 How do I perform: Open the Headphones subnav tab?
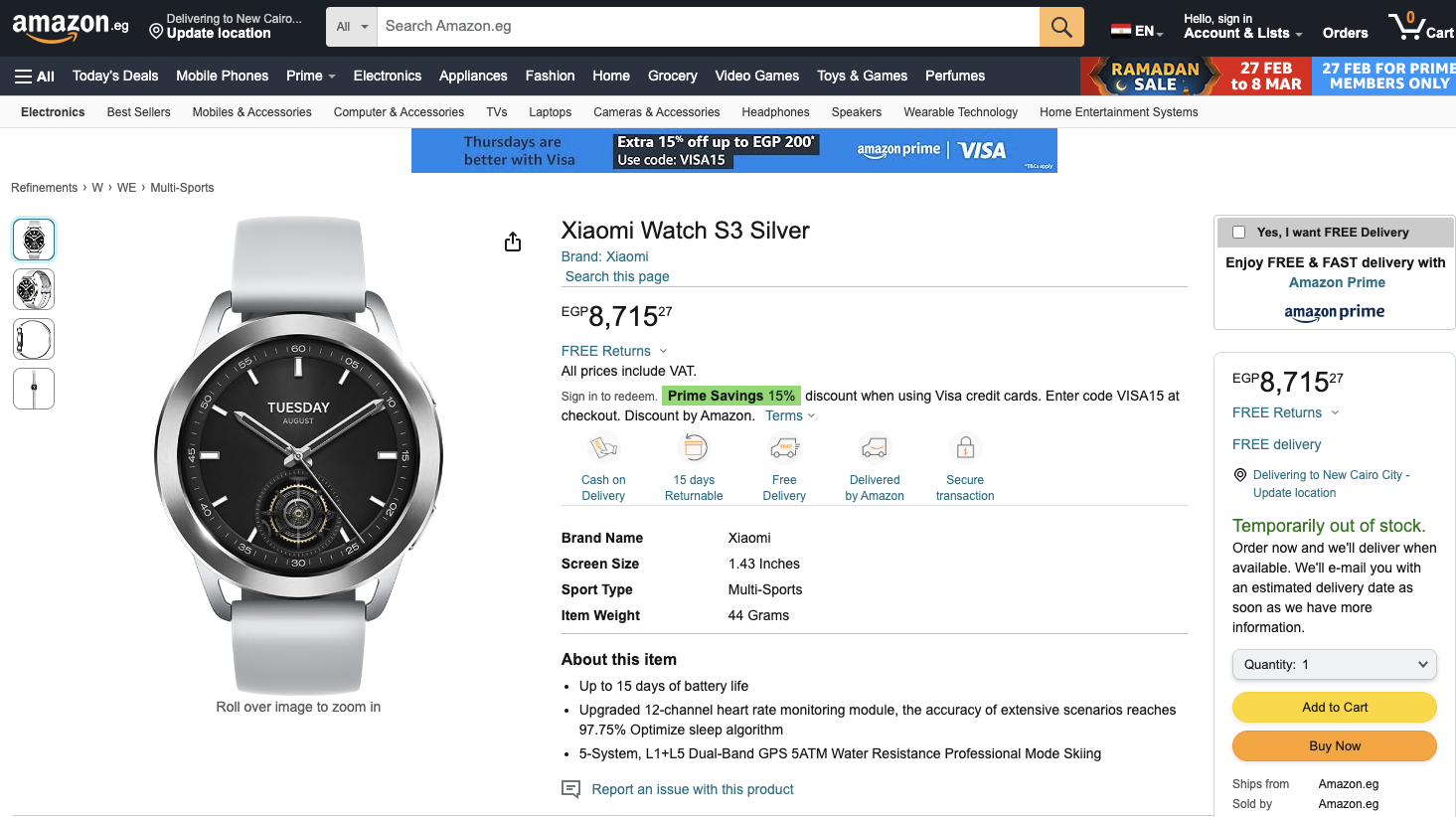[x=776, y=112]
